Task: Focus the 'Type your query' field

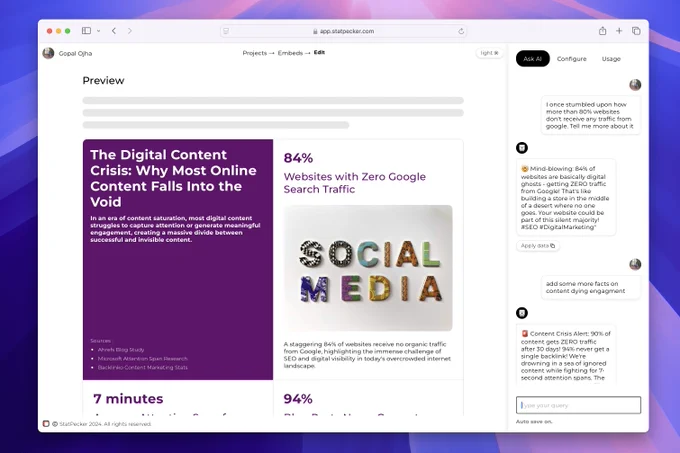Action: pyautogui.click(x=578, y=405)
